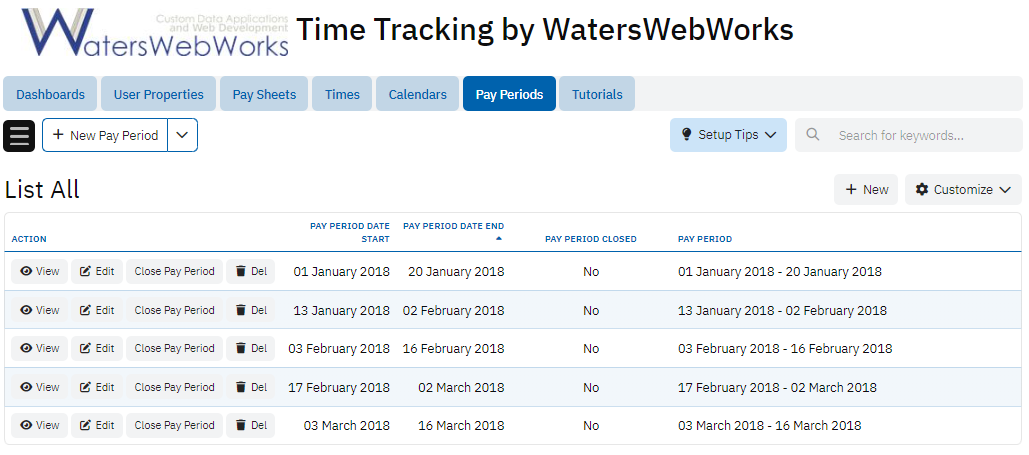The width and height of the screenshot is (1029, 455).
Task: Switch to the Pay Sheets tab
Action: [264, 94]
